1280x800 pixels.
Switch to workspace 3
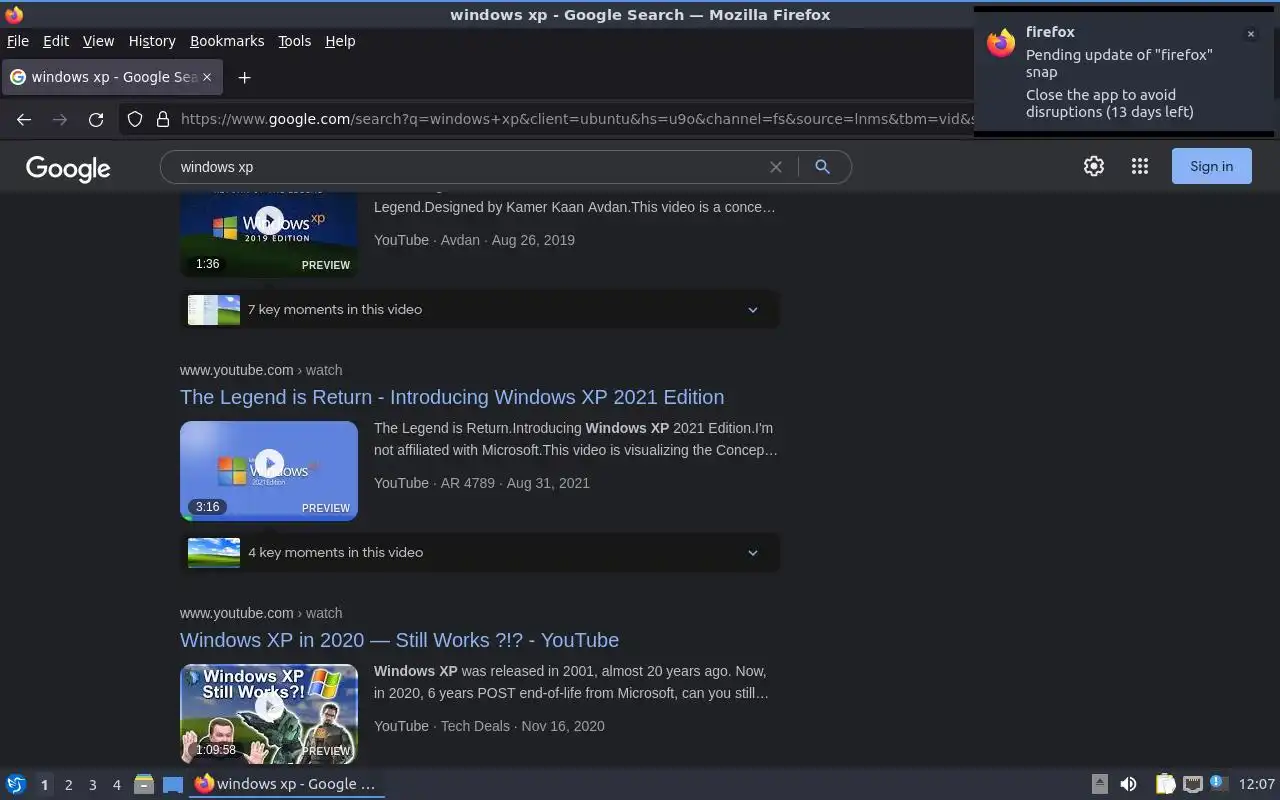coord(92,785)
